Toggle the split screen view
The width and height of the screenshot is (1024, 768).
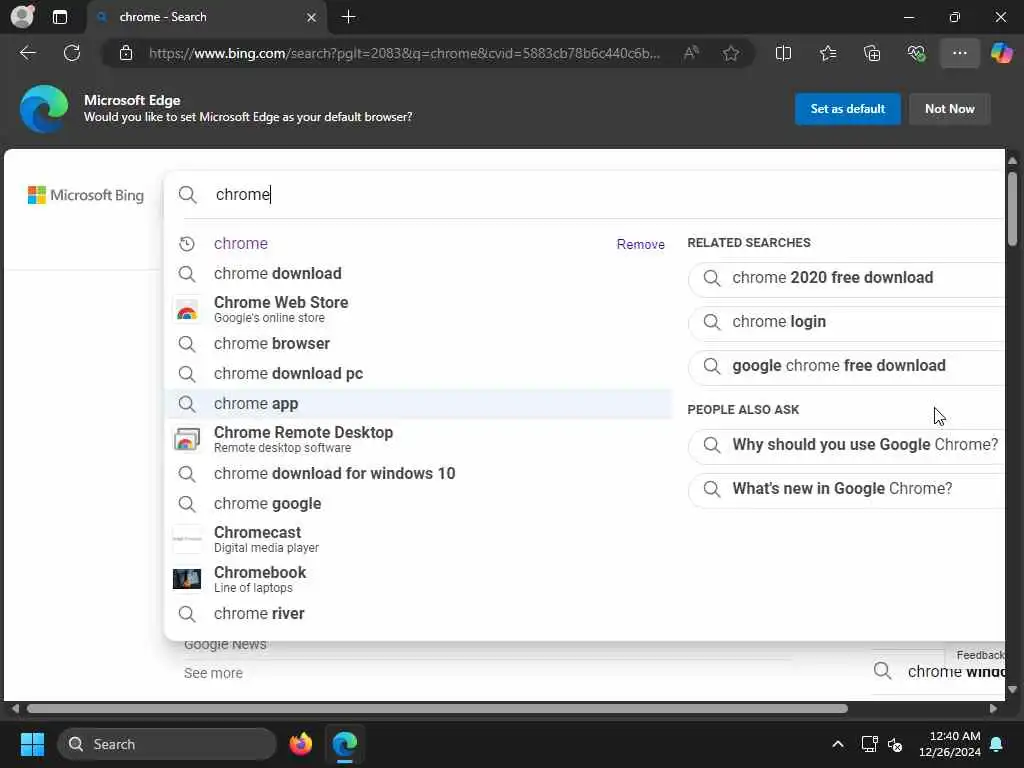tap(783, 53)
